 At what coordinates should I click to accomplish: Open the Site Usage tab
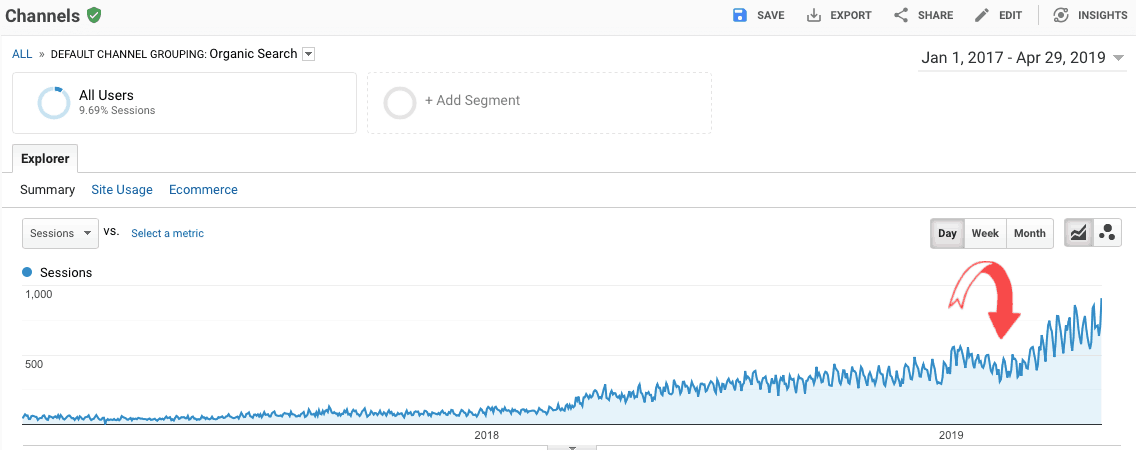[x=122, y=189]
